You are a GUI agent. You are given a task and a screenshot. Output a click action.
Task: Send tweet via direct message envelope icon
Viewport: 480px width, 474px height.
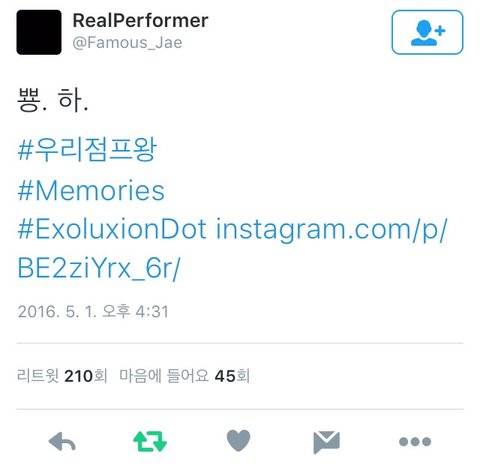pyautogui.click(x=327, y=442)
